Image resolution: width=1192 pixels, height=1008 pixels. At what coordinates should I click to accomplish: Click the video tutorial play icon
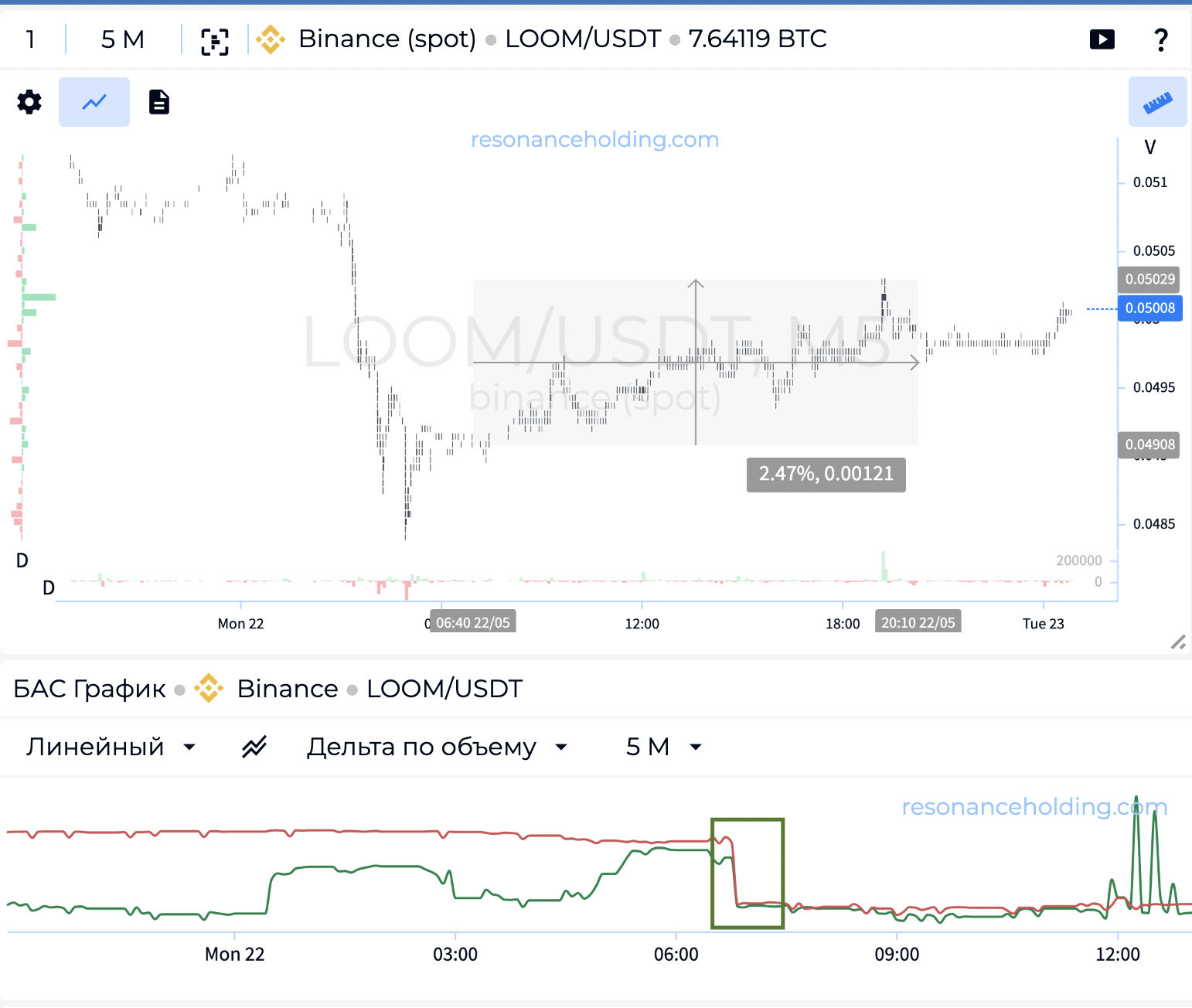coord(1102,39)
